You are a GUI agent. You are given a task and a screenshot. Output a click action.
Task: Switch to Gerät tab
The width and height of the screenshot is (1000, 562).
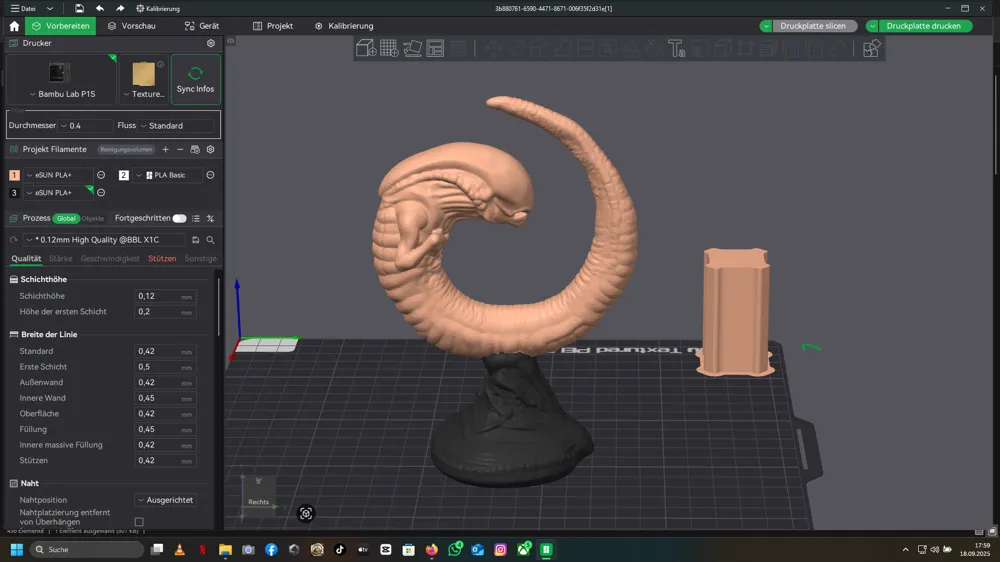tap(202, 26)
